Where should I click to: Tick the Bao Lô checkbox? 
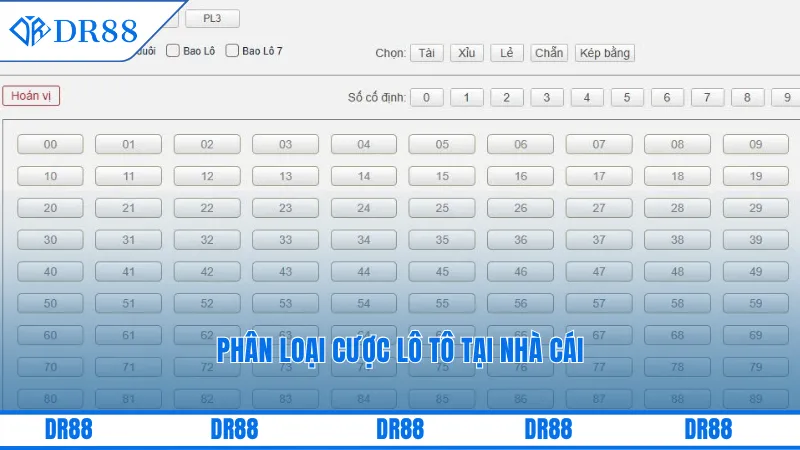[x=173, y=51]
